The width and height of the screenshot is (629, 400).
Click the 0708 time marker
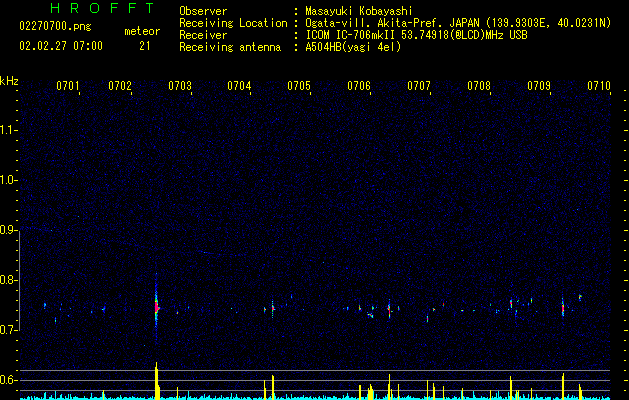click(479, 85)
